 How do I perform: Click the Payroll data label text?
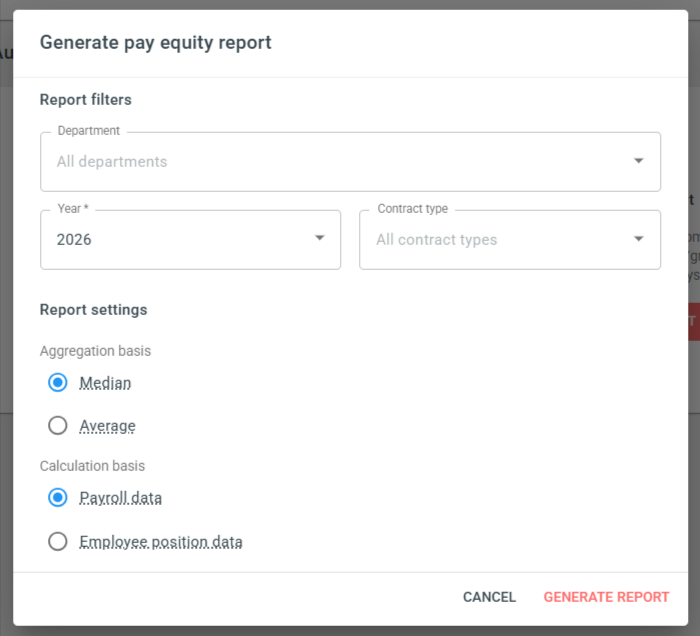point(121,498)
